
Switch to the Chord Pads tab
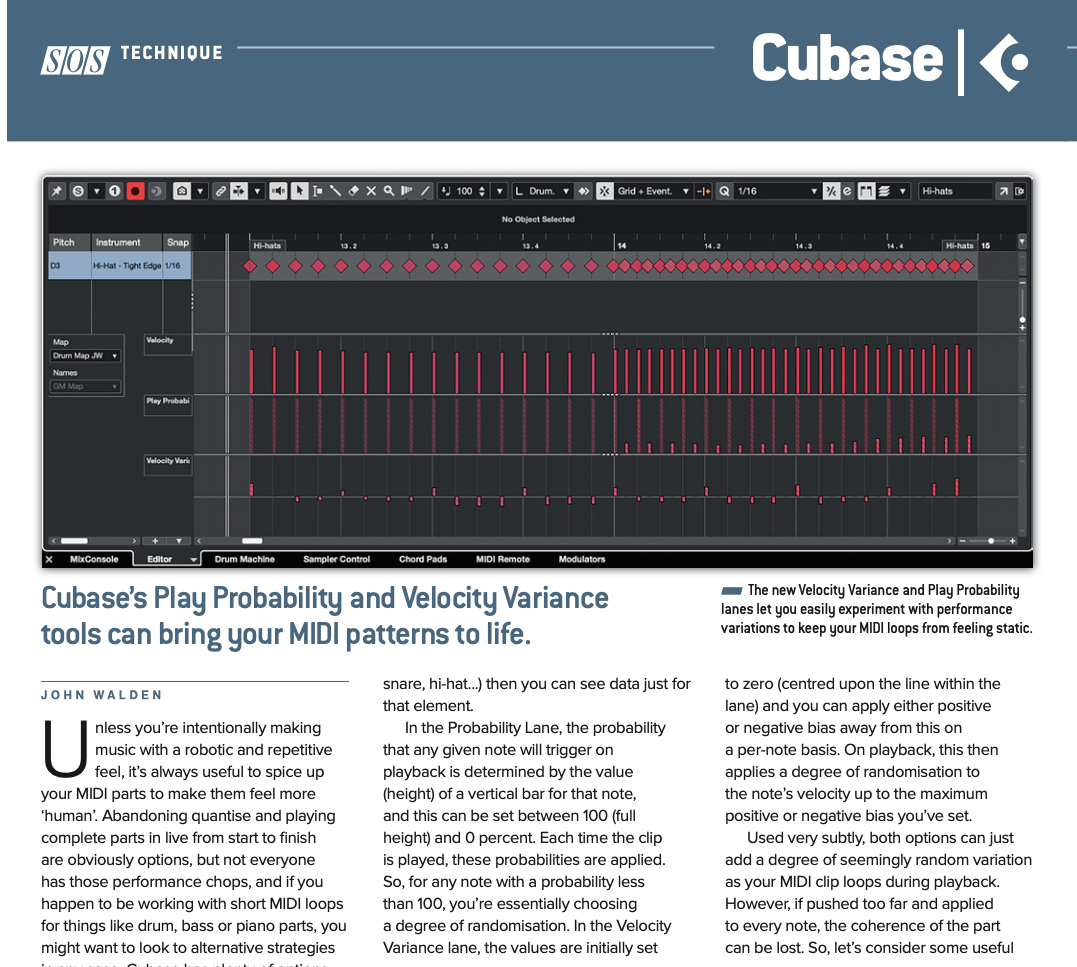[x=423, y=560]
